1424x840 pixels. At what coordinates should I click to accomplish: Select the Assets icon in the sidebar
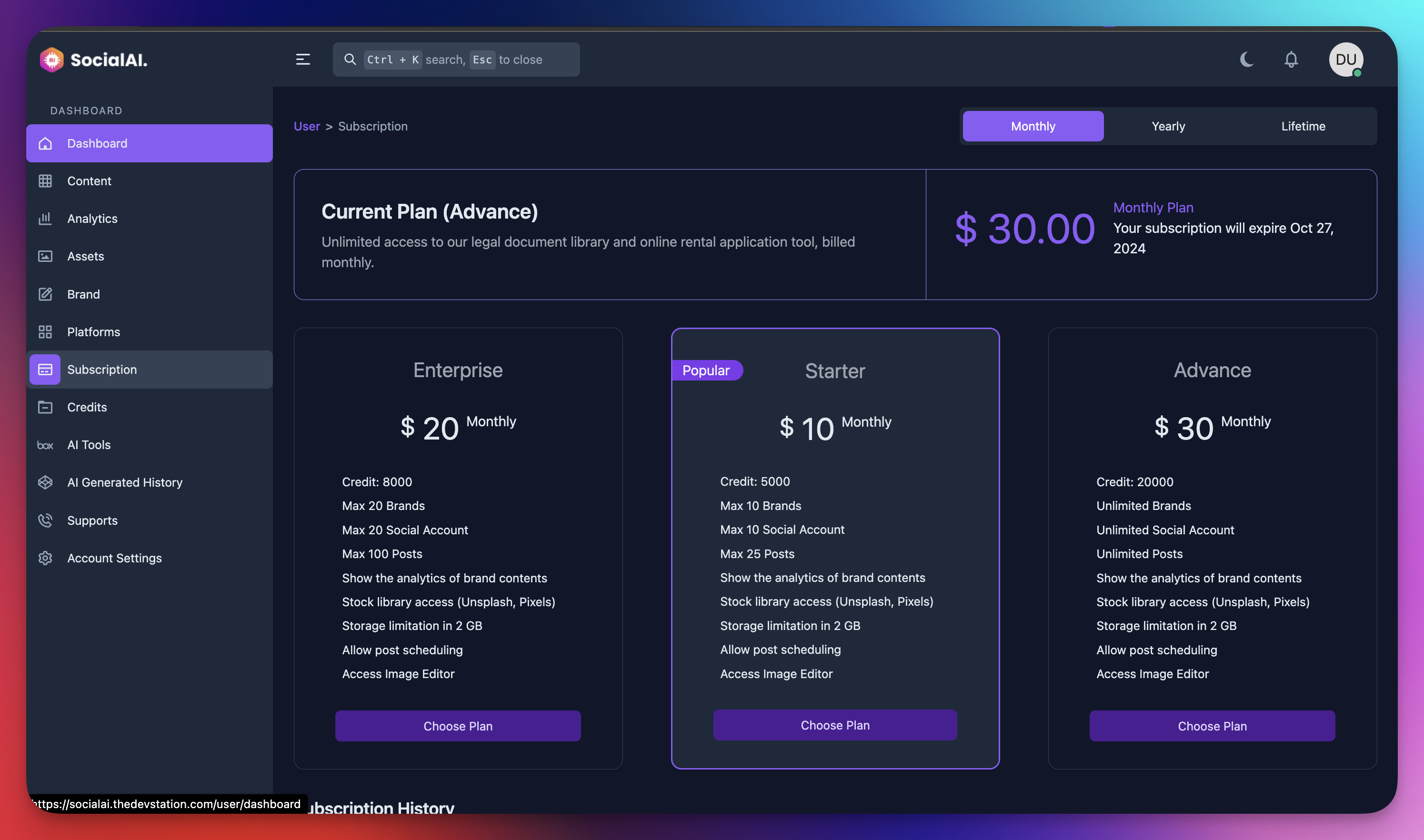[x=45, y=256]
